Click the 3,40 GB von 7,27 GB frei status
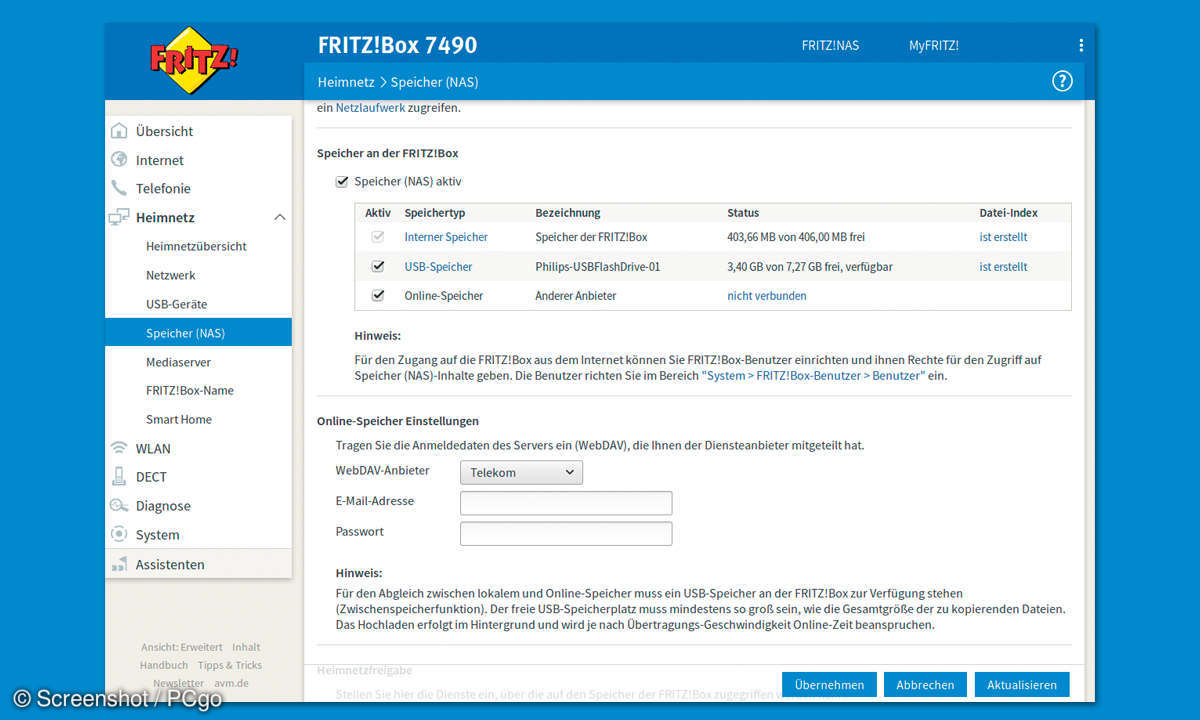Screen dimensions: 1200x720 810,267
